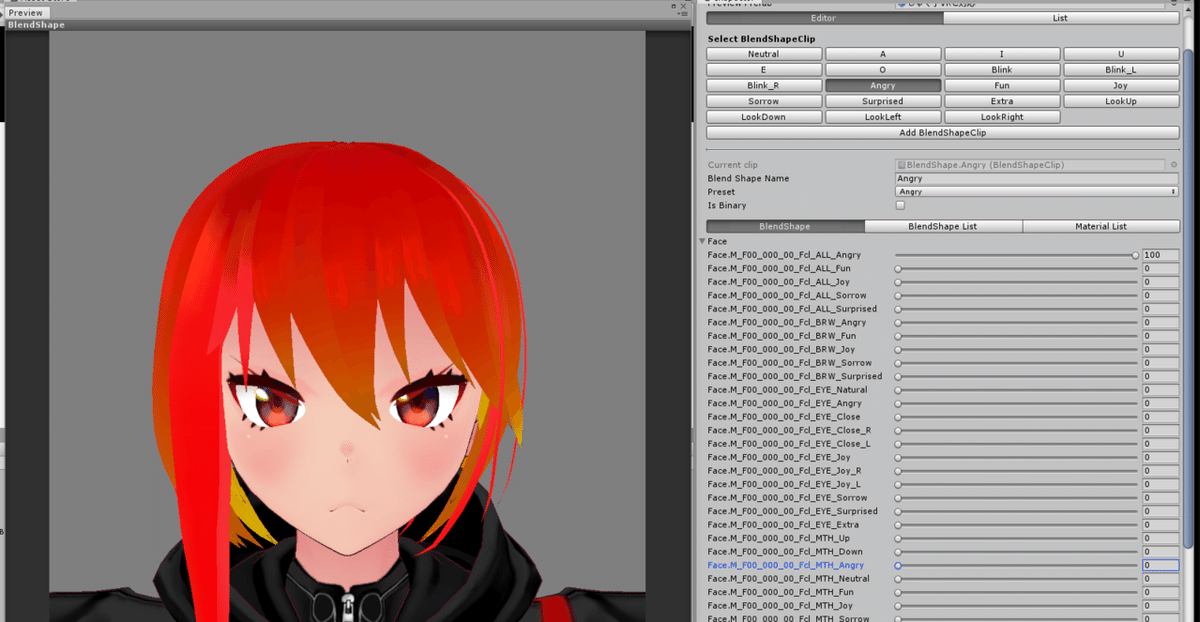Click the Fcl_MTH_Angry value field
The width and height of the screenshot is (1200, 622).
point(1160,565)
